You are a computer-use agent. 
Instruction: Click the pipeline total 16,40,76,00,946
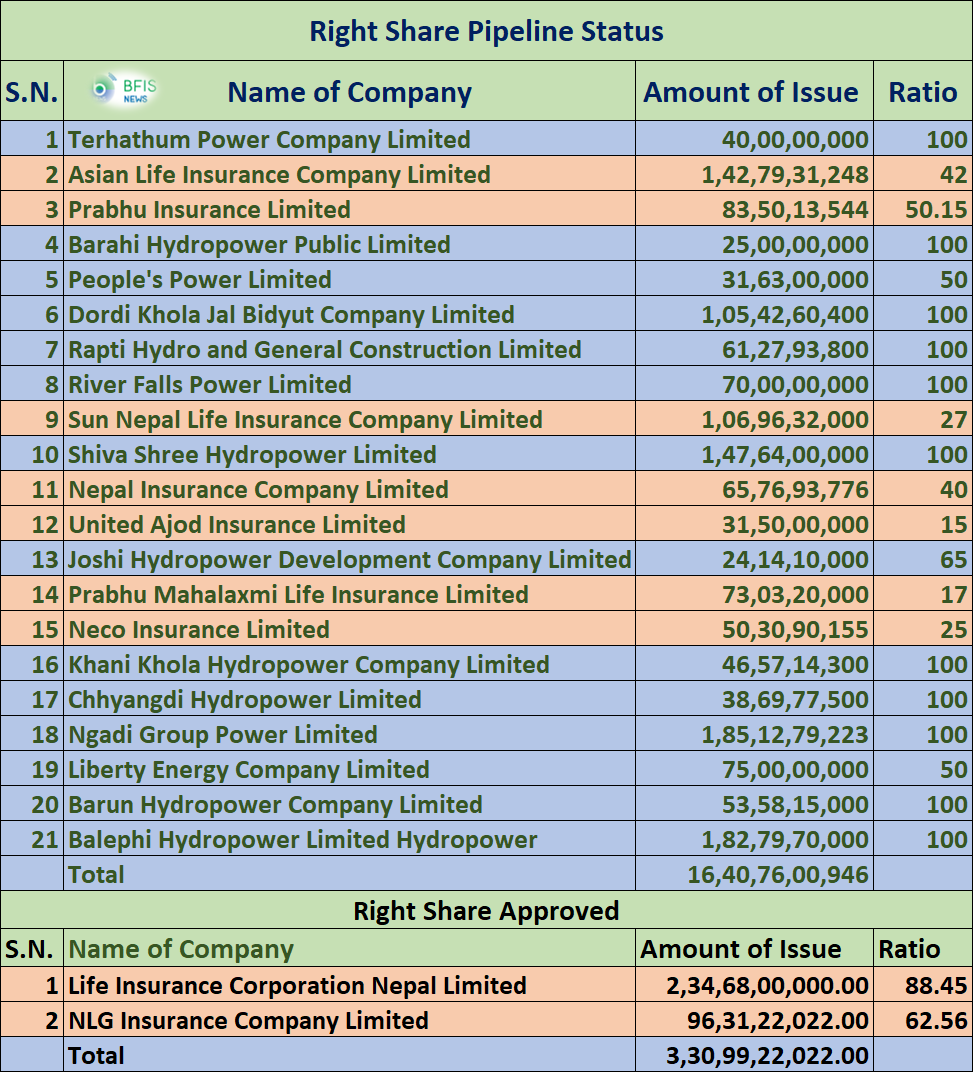pyautogui.click(x=778, y=875)
